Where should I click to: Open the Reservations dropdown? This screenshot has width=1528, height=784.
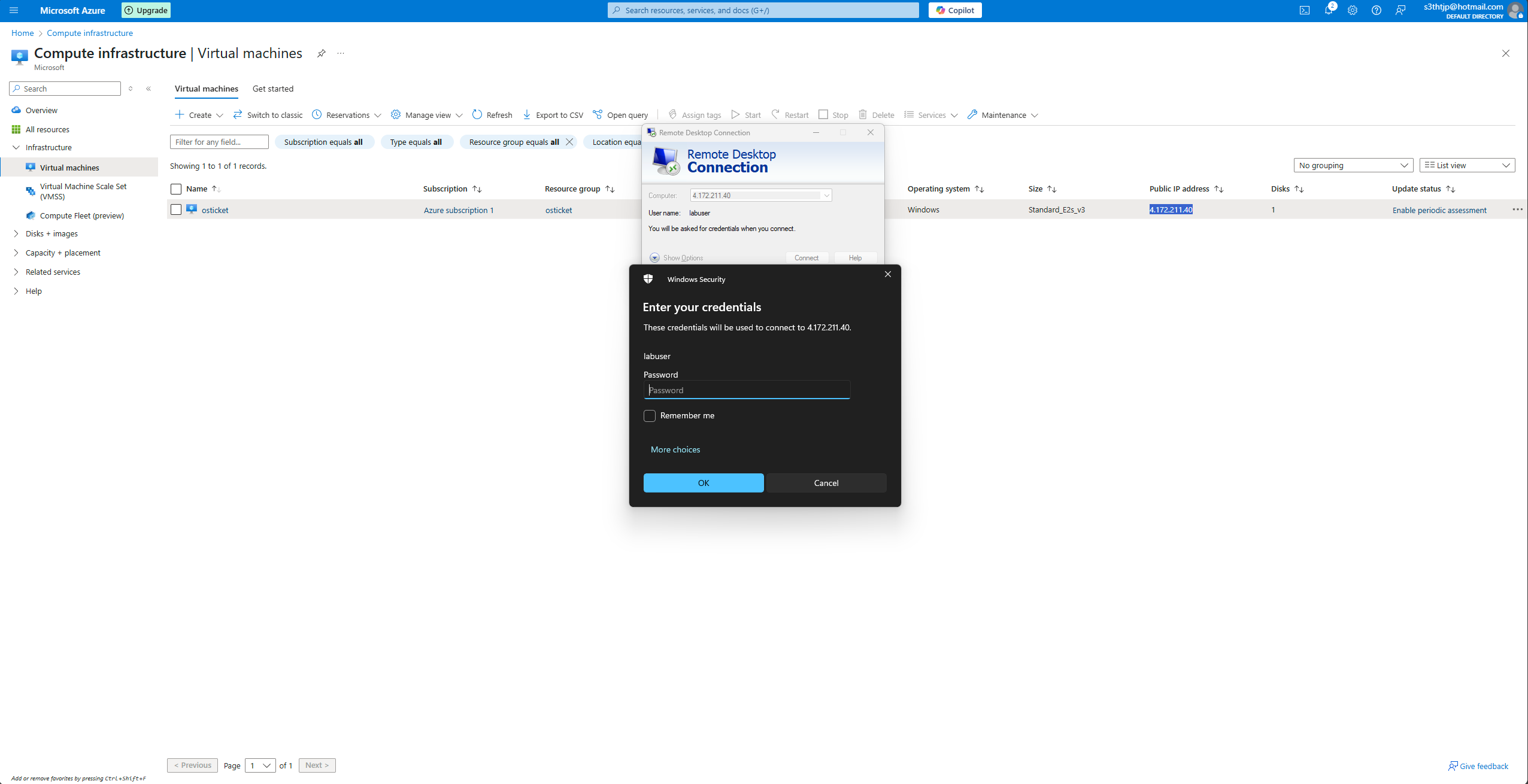pyautogui.click(x=347, y=115)
